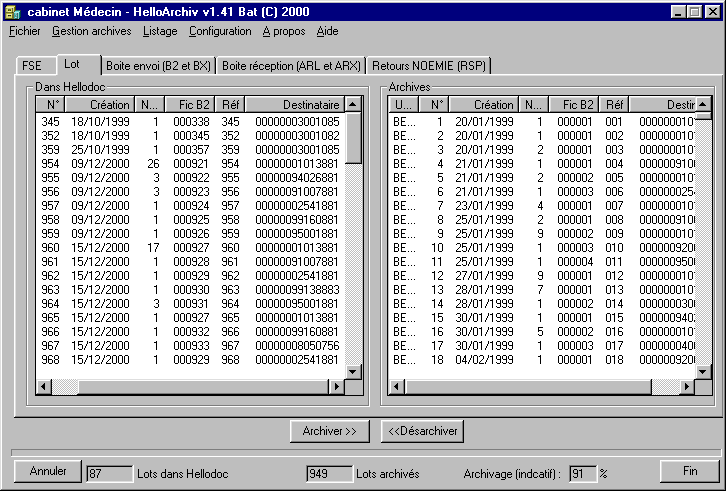
Task: Open Boite réception (ARL et ARX) tab
Action: click(x=291, y=66)
